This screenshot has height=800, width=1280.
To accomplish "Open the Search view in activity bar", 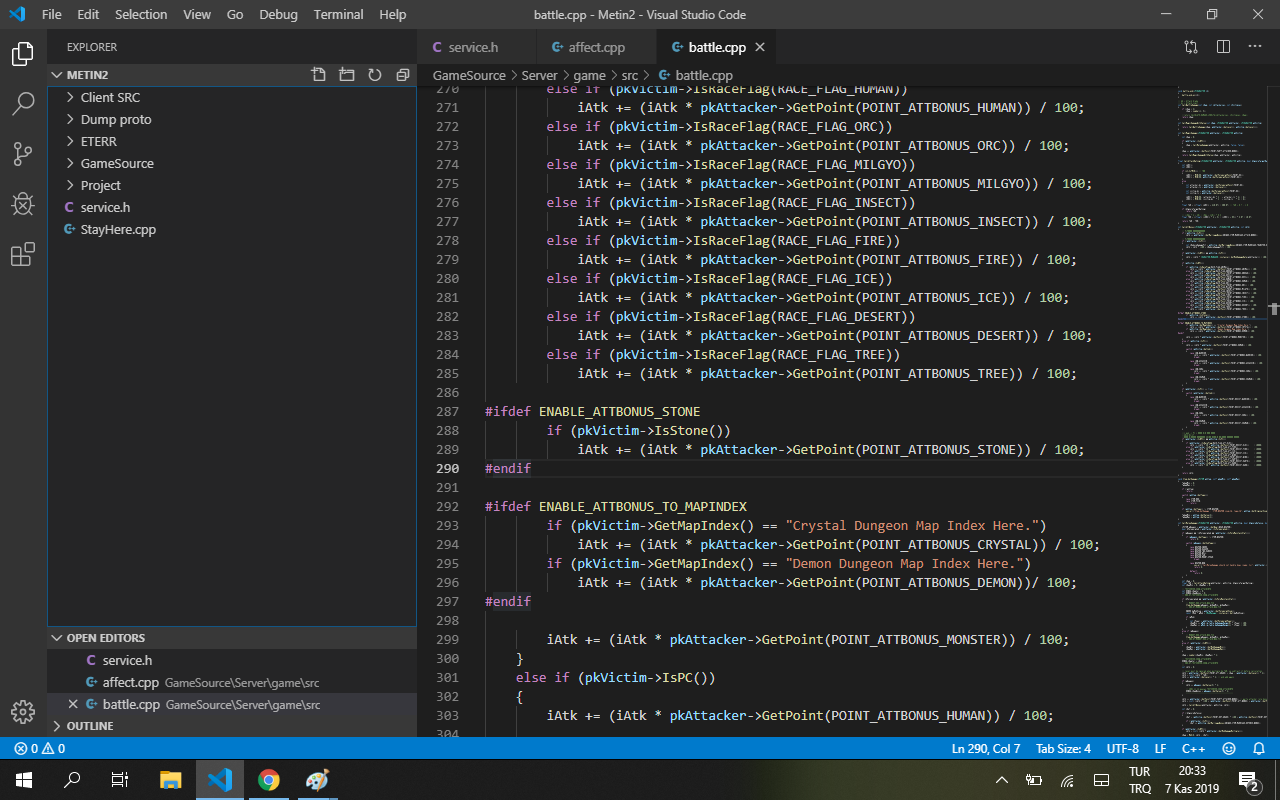I will click(23, 103).
